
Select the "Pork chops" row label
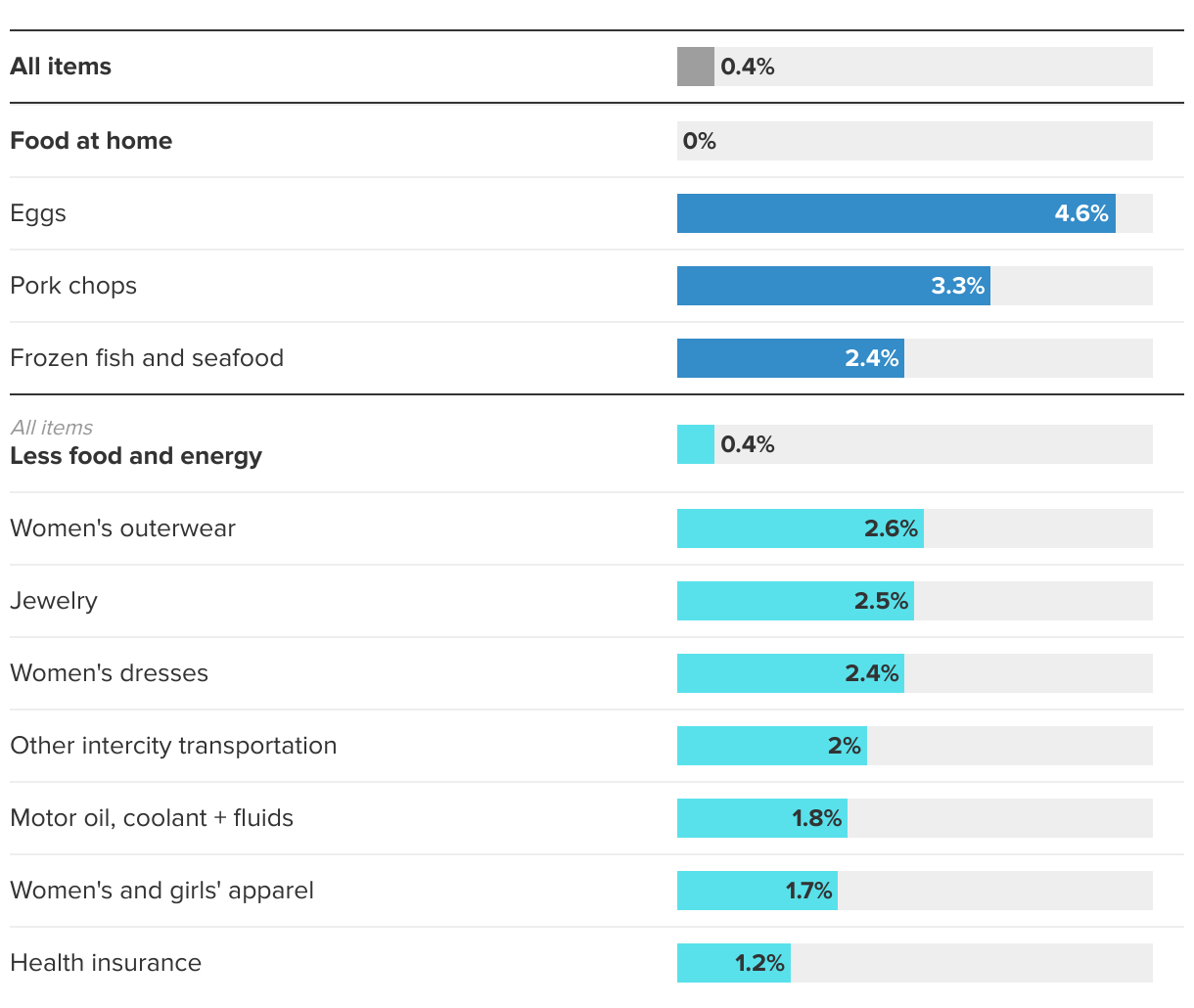coord(73,286)
